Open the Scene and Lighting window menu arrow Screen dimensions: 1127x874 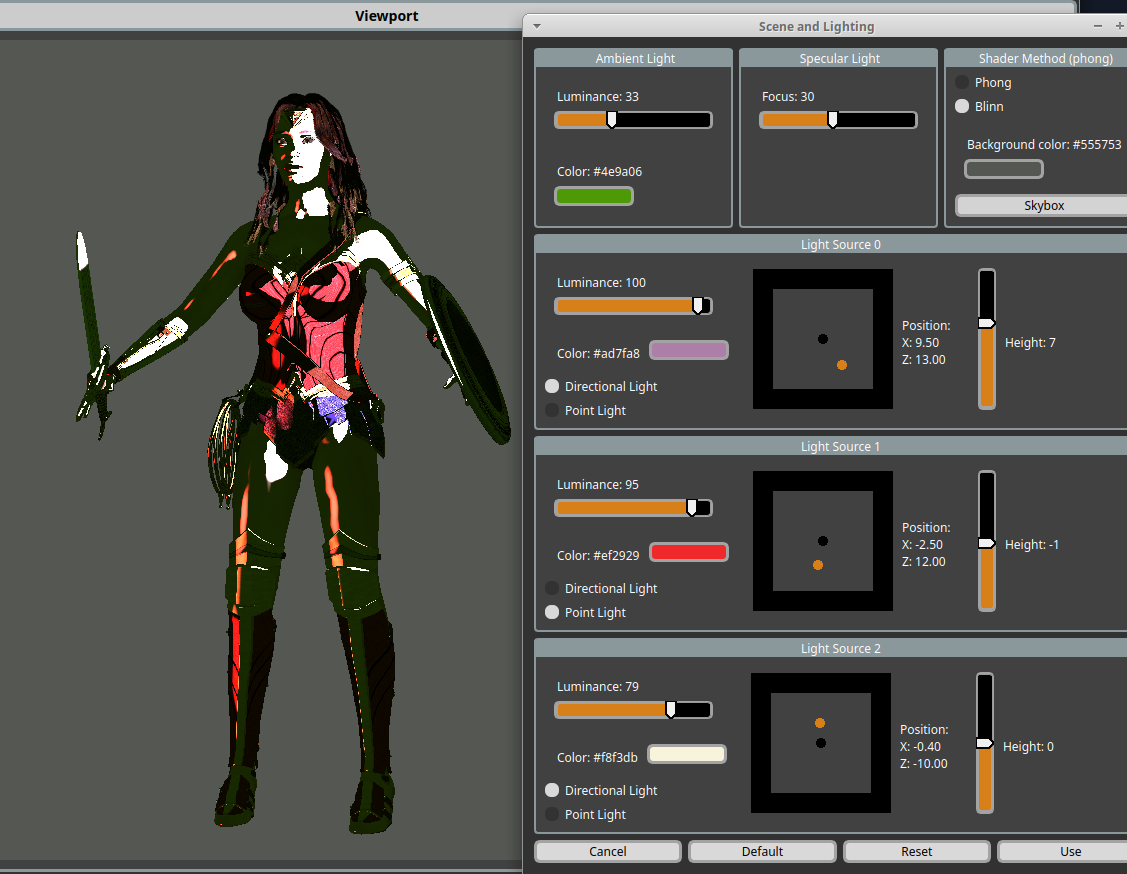(537, 26)
